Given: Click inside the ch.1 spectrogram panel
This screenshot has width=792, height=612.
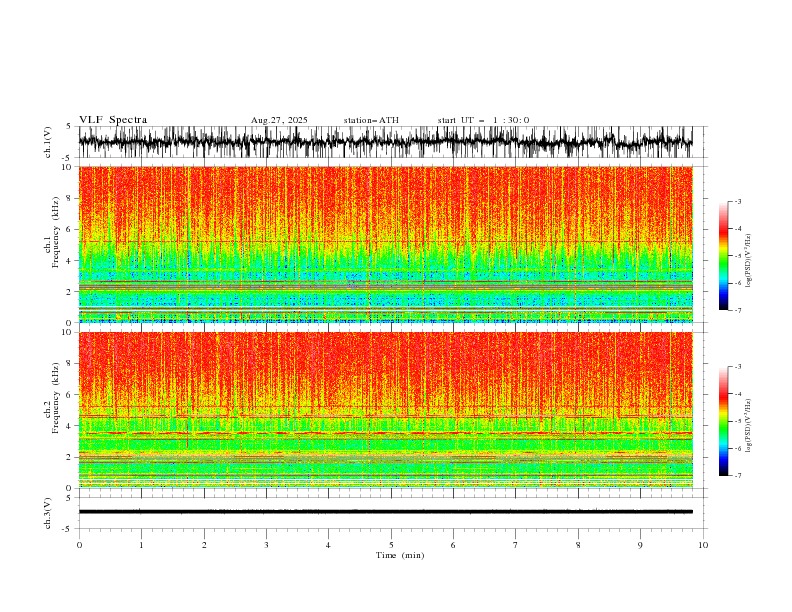Looking at the screenshot, I should [385, 244].
